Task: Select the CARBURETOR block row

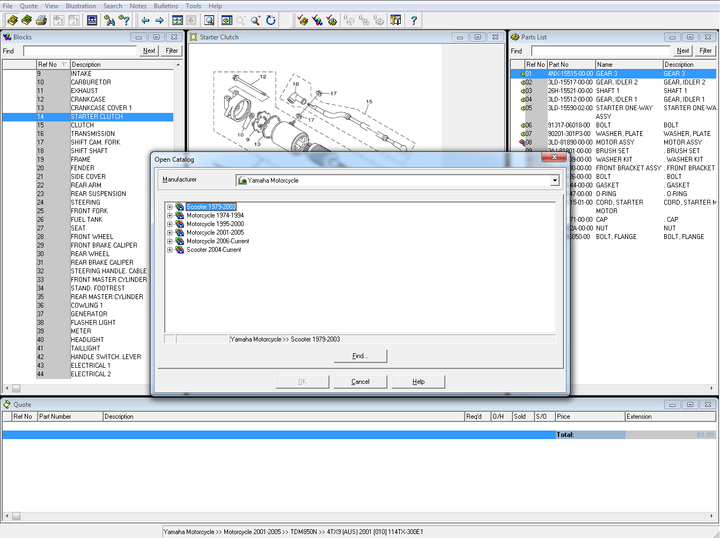Action: tap(88, 82)
